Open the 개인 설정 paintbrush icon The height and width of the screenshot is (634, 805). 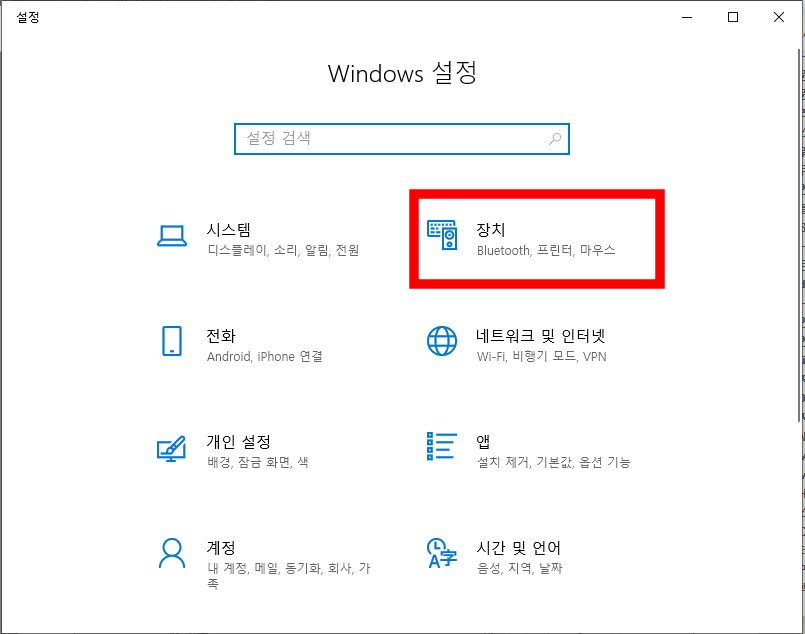tap(171, 448)
